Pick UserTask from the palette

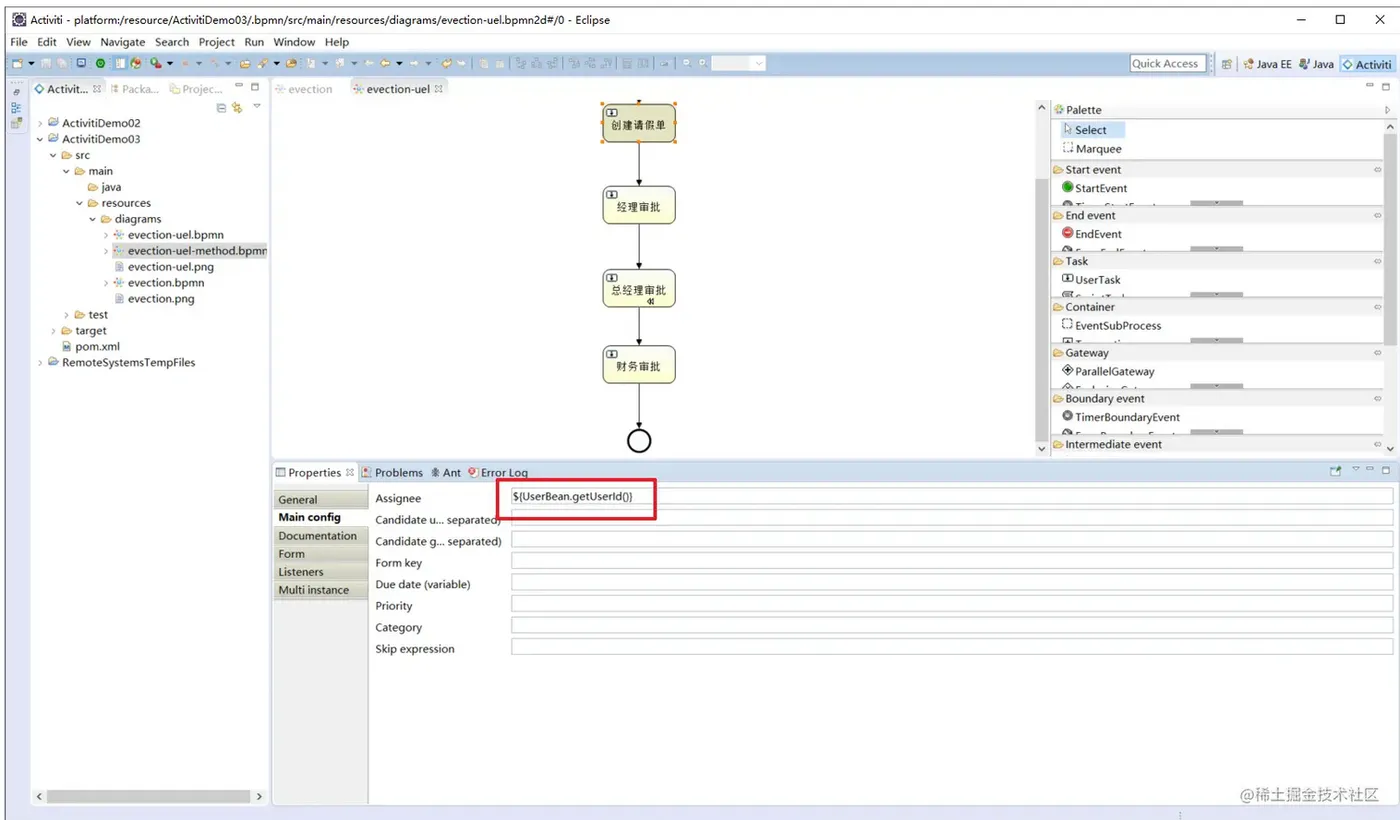click(1091, 280)
